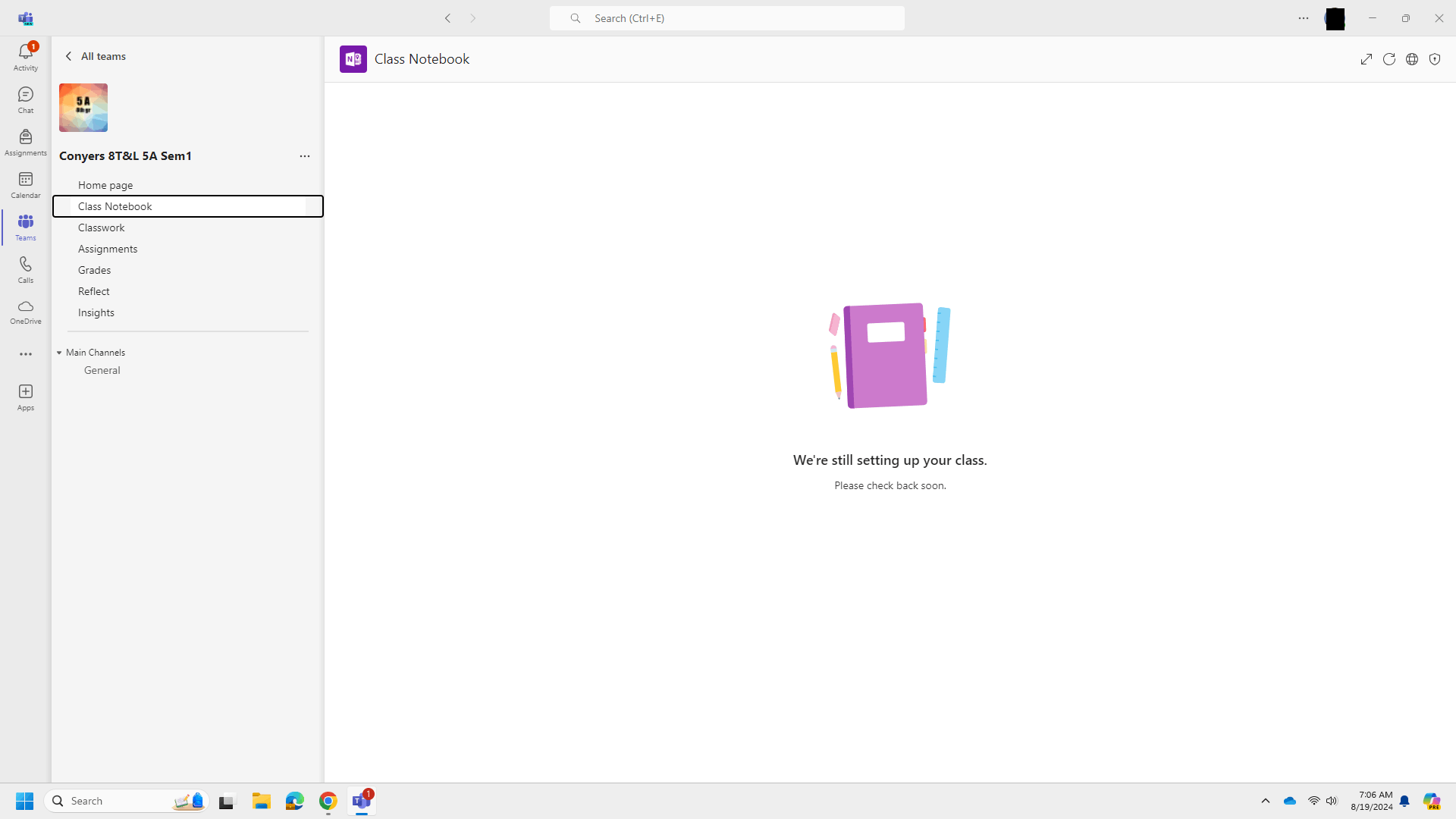The width and height of the screenshot is (1456, 819).
Task: Click the Teams search box
Action: (x=726, y=18)
